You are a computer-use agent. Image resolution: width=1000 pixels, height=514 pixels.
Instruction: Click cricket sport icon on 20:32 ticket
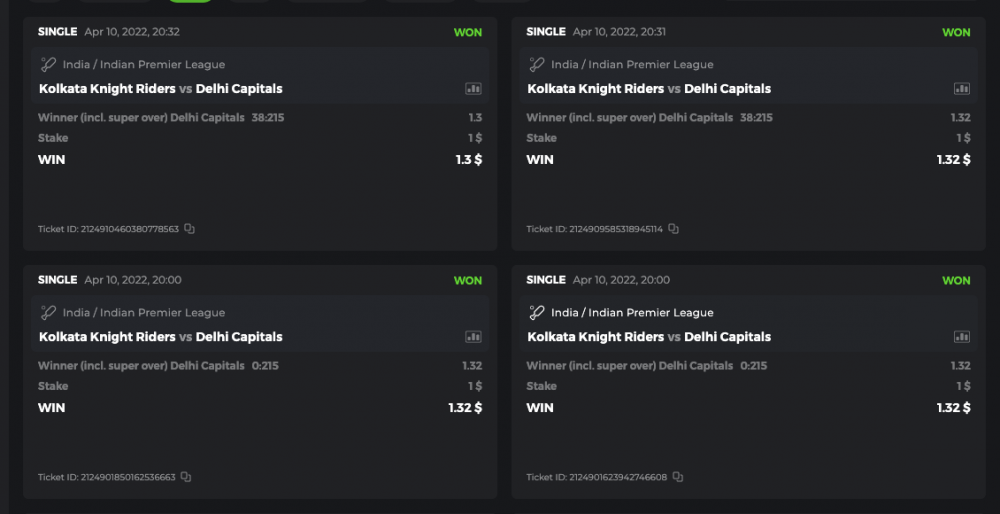[x=47, y=65]
